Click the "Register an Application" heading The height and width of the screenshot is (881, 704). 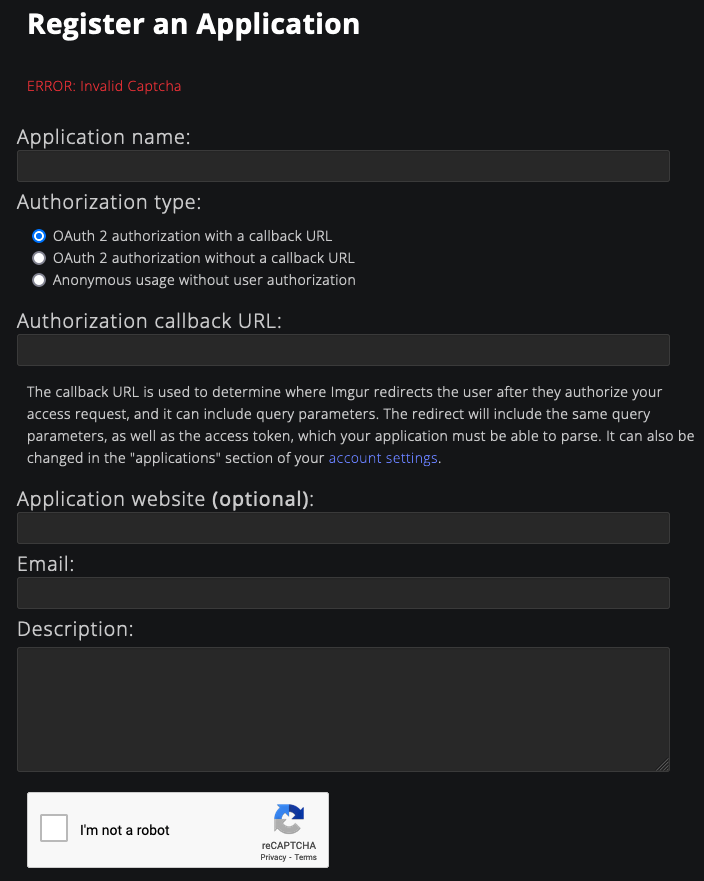click(x=193, y=24)
